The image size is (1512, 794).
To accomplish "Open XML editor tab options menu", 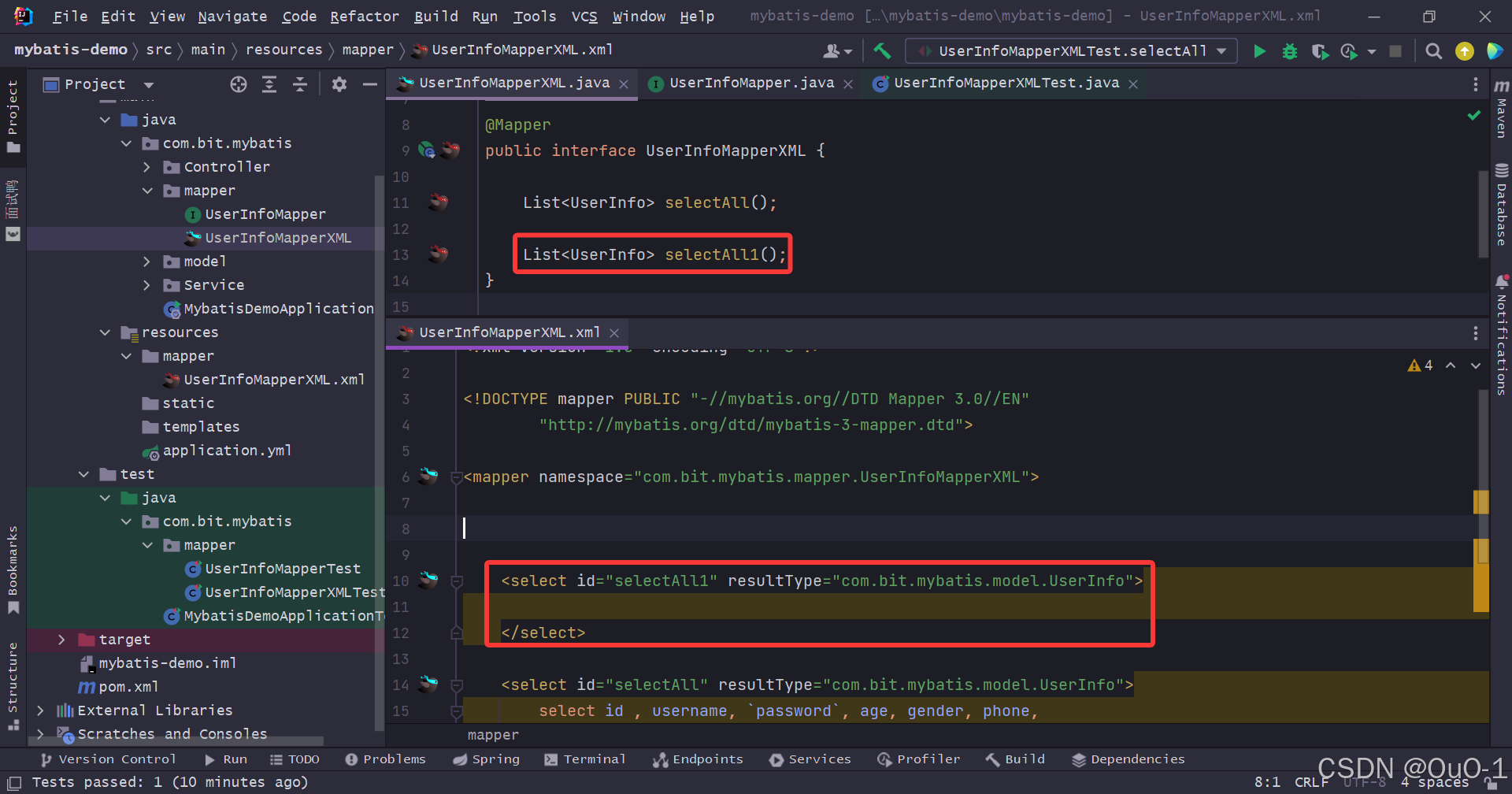I will (x=1476, y=333).
